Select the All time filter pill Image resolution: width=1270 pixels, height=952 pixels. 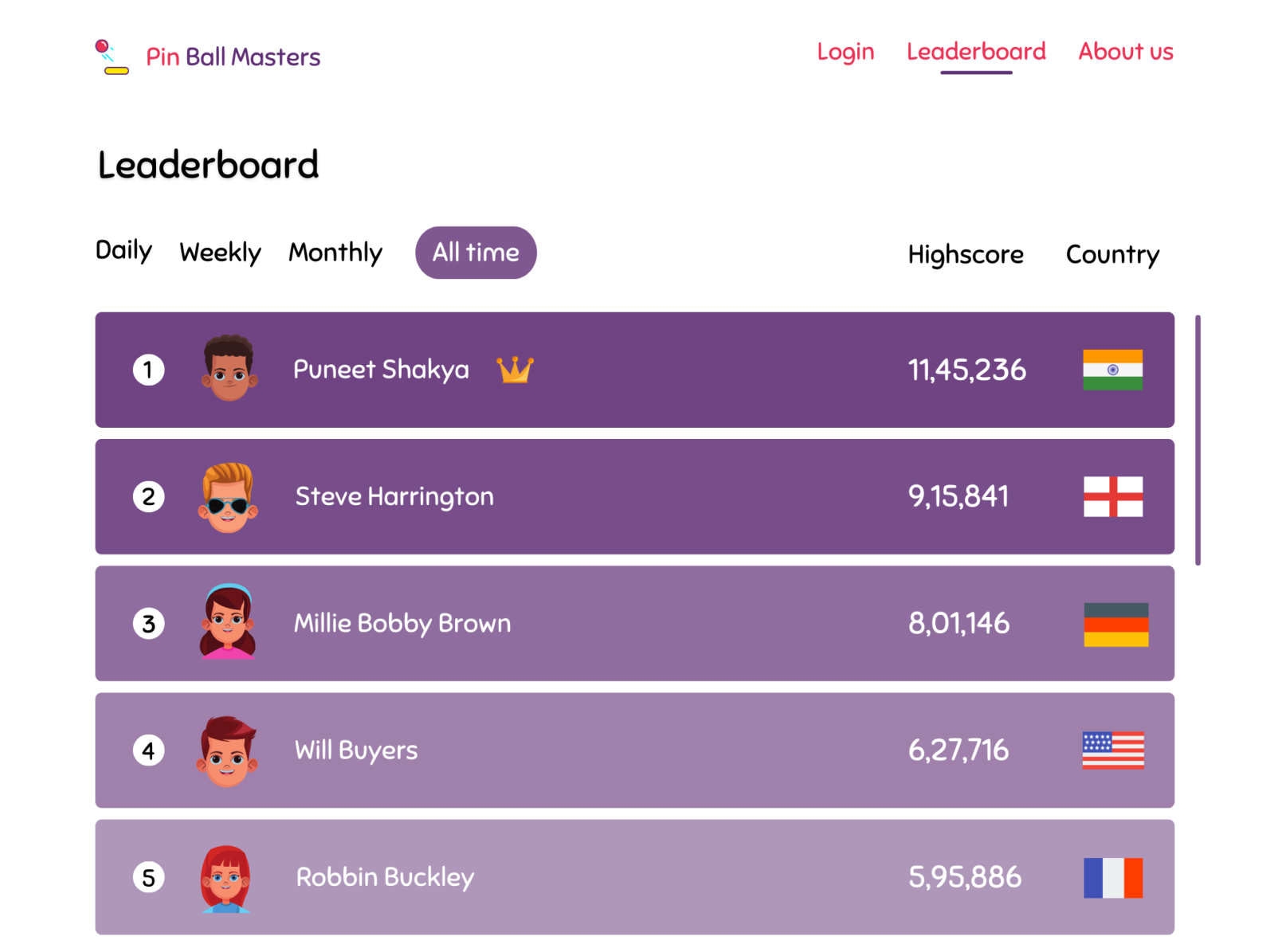[x=476, y=253]
